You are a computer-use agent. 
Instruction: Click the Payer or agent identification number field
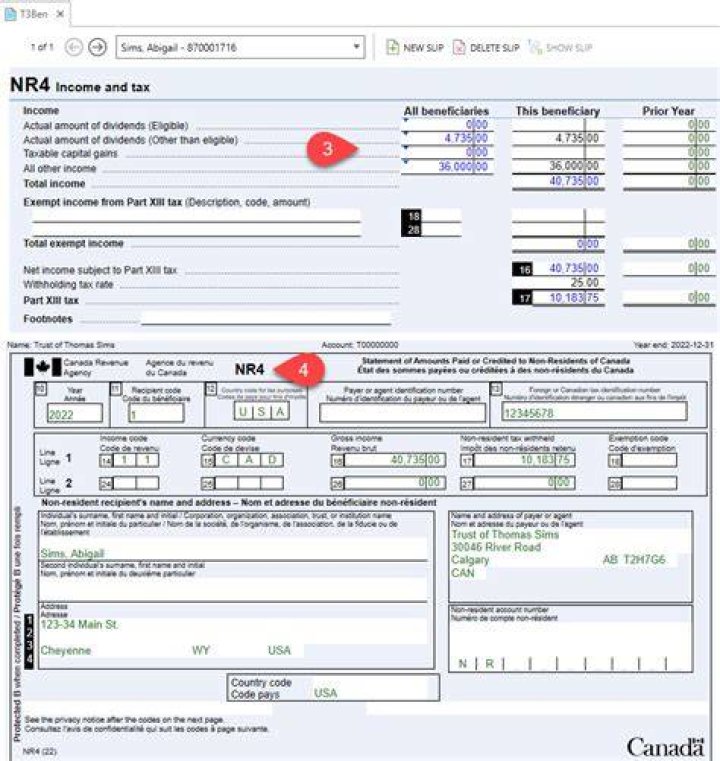point(402,413)
